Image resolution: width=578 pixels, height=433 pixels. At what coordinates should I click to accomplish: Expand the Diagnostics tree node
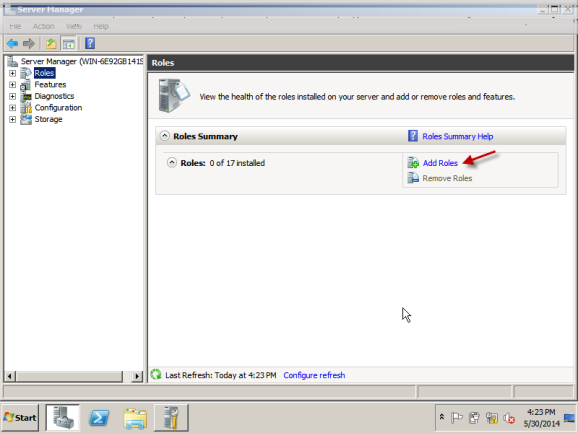tap(13, 96)
